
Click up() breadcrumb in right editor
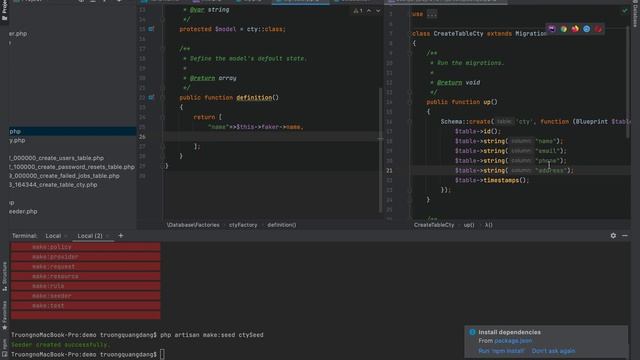469,225
